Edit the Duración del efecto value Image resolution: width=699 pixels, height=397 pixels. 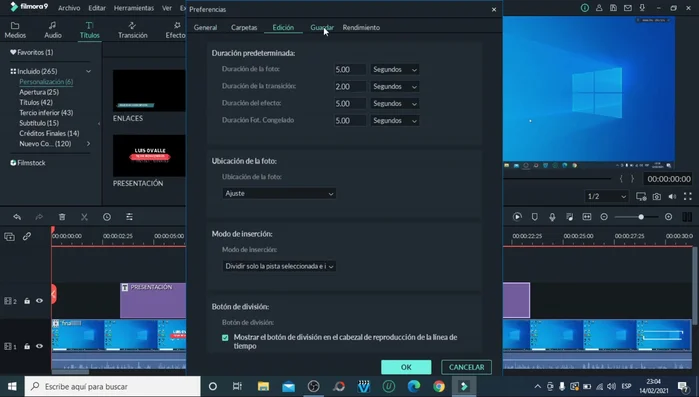tap(350, 103)
